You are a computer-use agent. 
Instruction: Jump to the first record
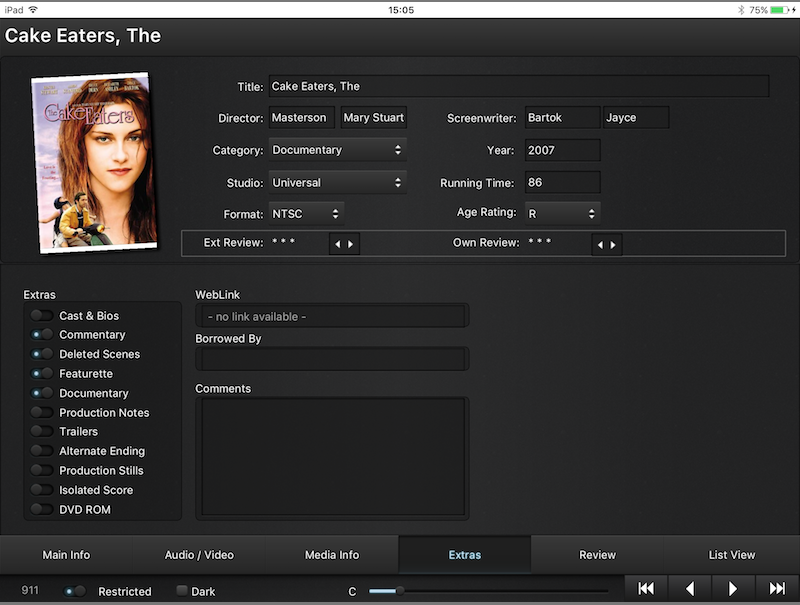[x=646, y=589]
